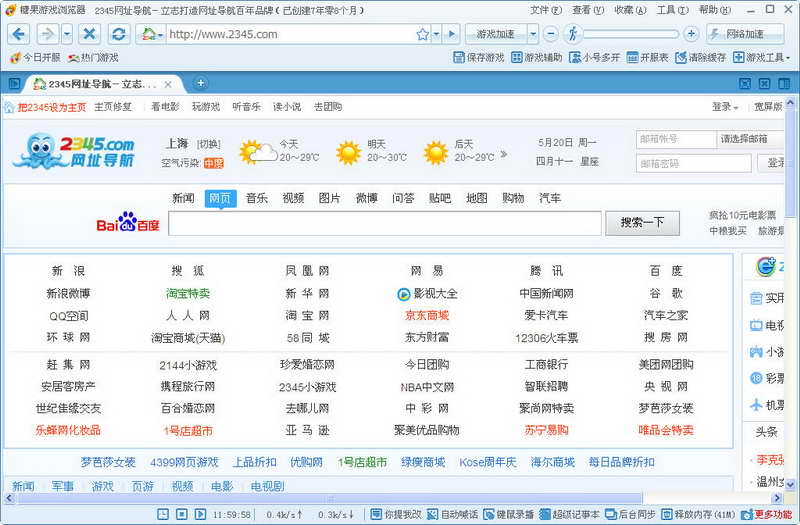Image resolution: width=800 pixels, height=525 pixels.
Task: Click the Baidu search input field
Action: click(x=385, y=223)
